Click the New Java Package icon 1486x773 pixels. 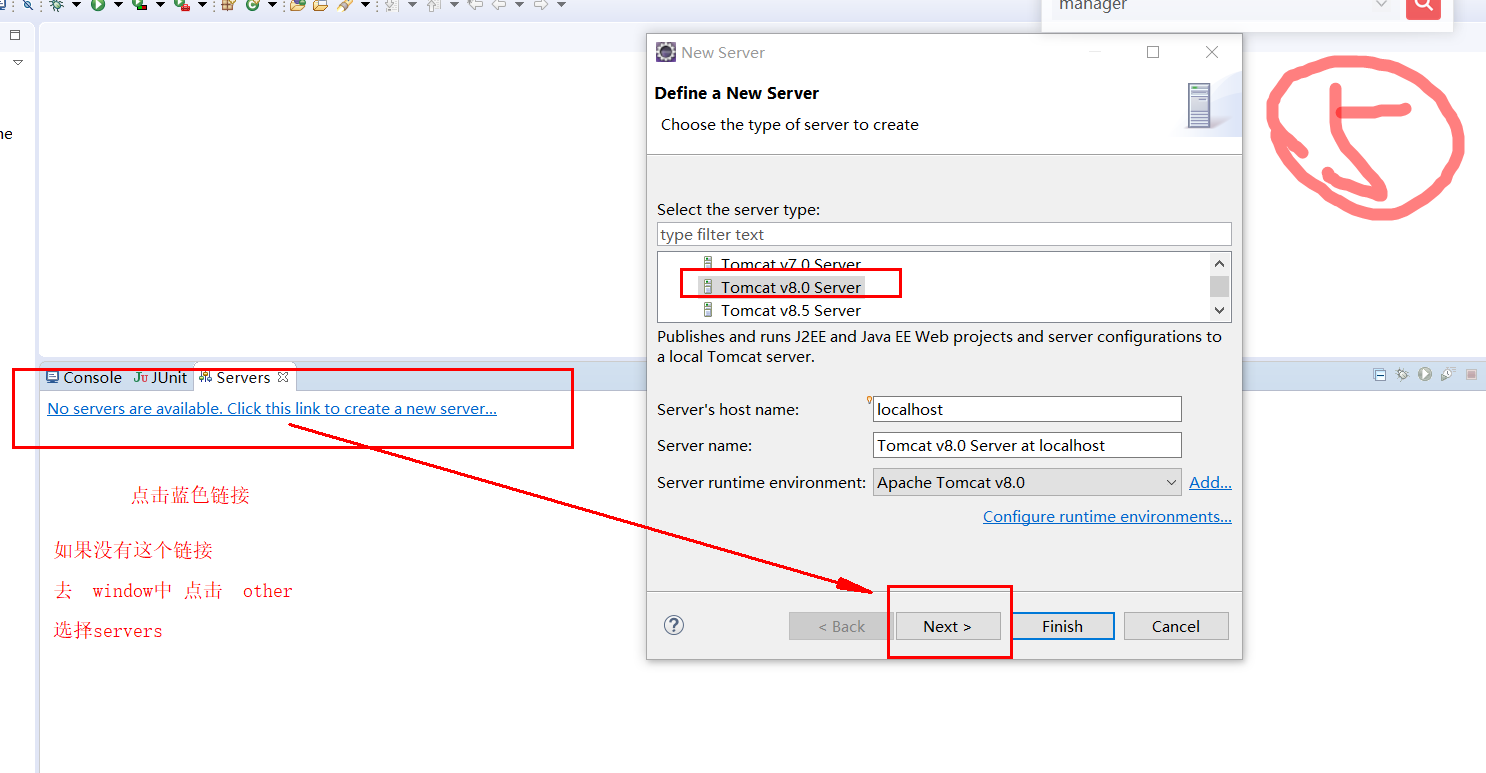coord(228,4)
